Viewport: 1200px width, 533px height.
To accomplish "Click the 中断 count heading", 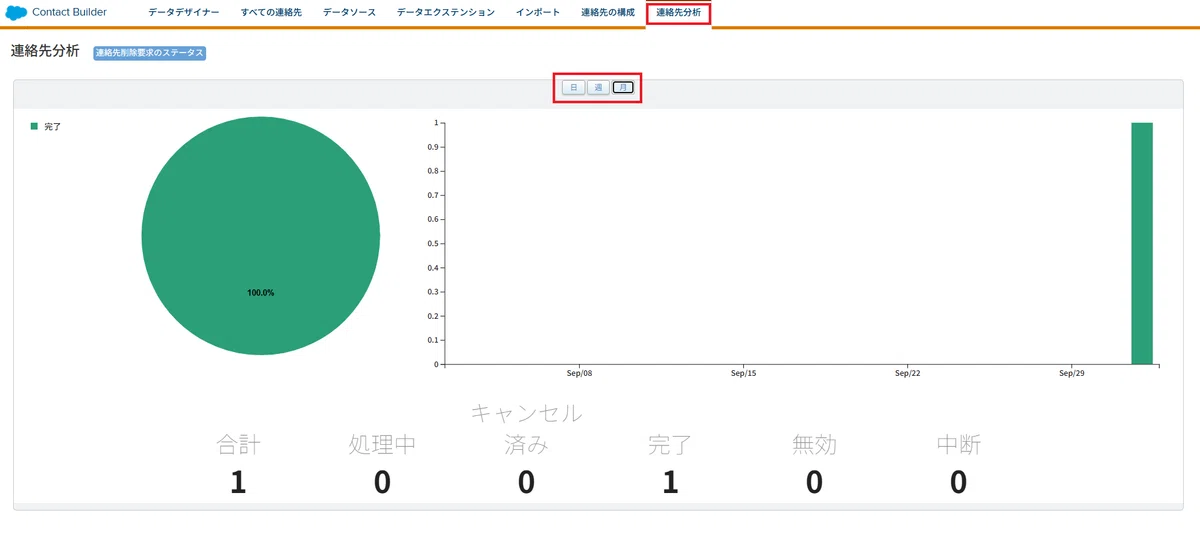I will click(x=958, y=445).
